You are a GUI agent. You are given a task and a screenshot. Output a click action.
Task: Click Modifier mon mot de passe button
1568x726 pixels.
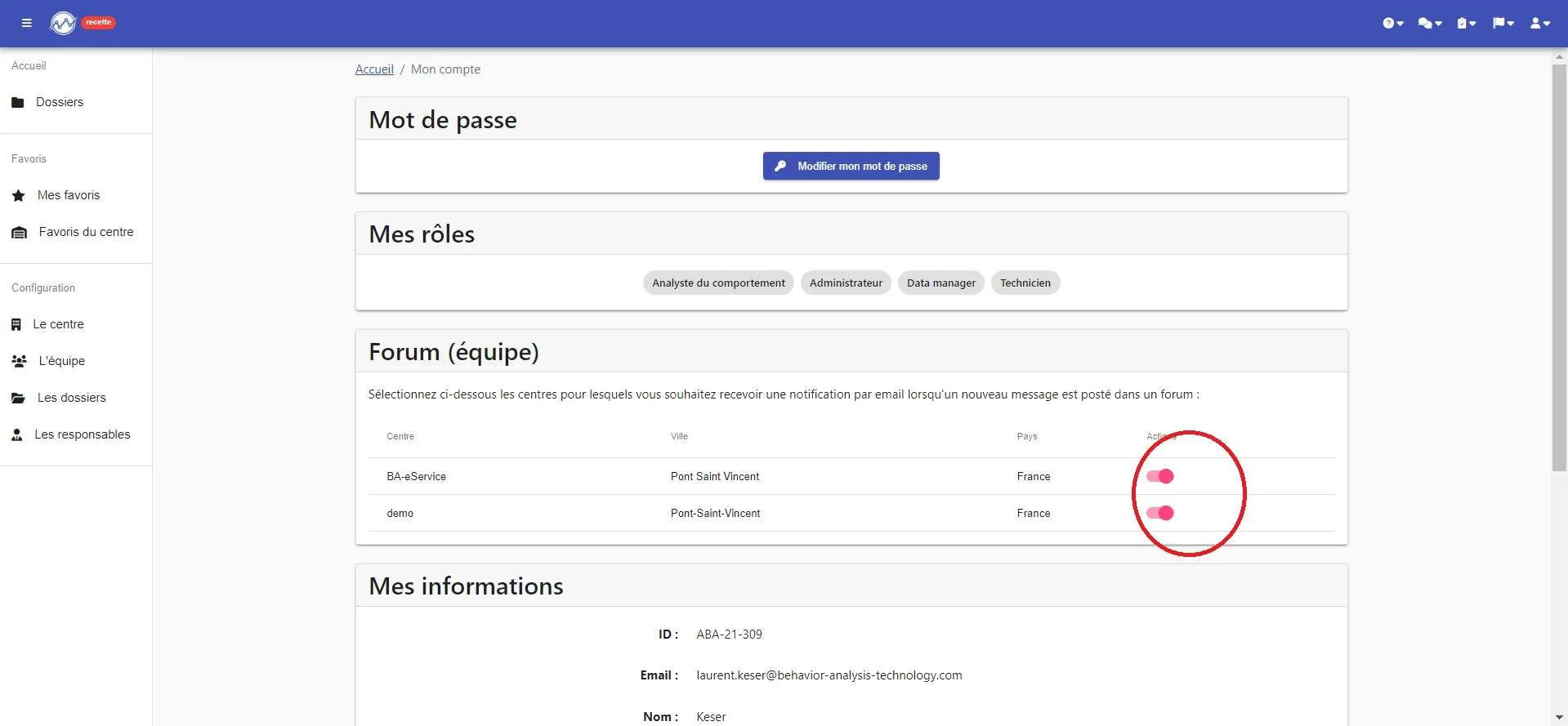[x=851, y=166]
